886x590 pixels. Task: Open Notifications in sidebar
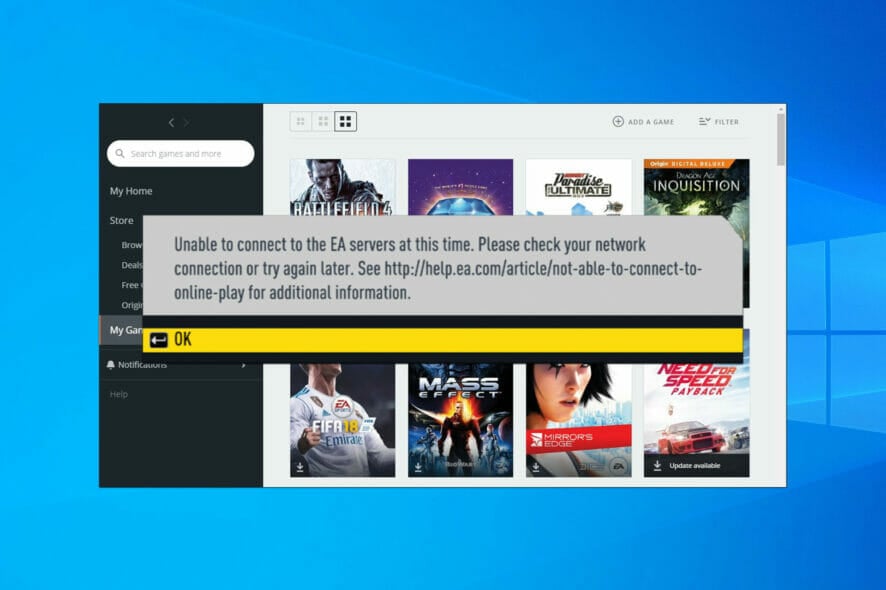[142, 365]
